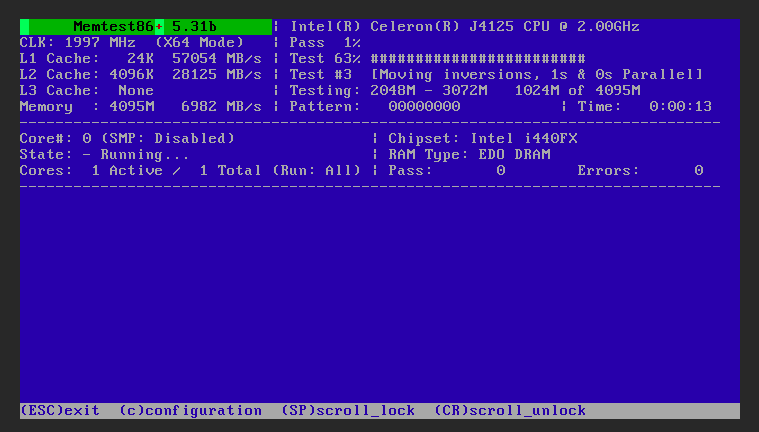Click the Pass 1% progress line
The image size is (759, 432).
coord(325,43)
